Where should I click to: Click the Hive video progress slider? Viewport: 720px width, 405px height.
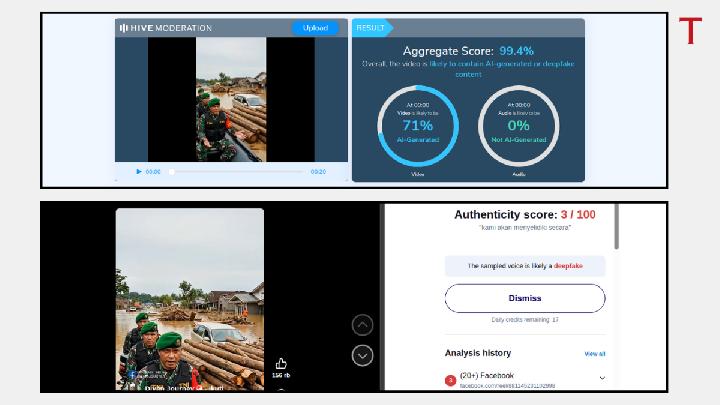(x=236, y=172)
